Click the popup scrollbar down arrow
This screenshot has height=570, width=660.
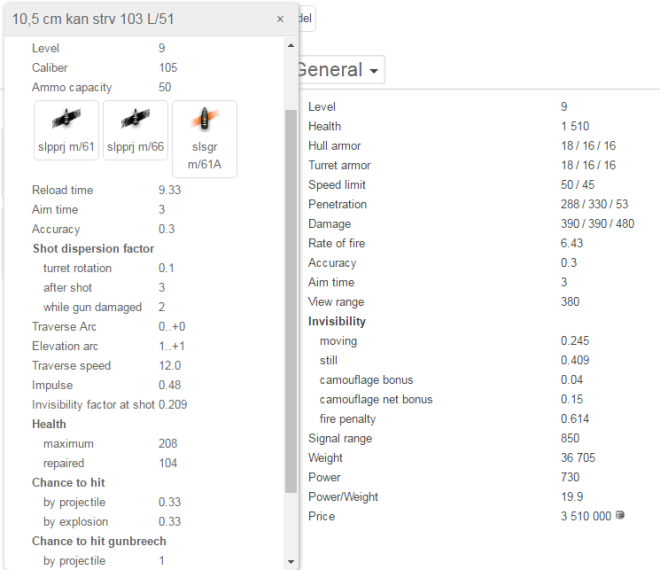290,561
